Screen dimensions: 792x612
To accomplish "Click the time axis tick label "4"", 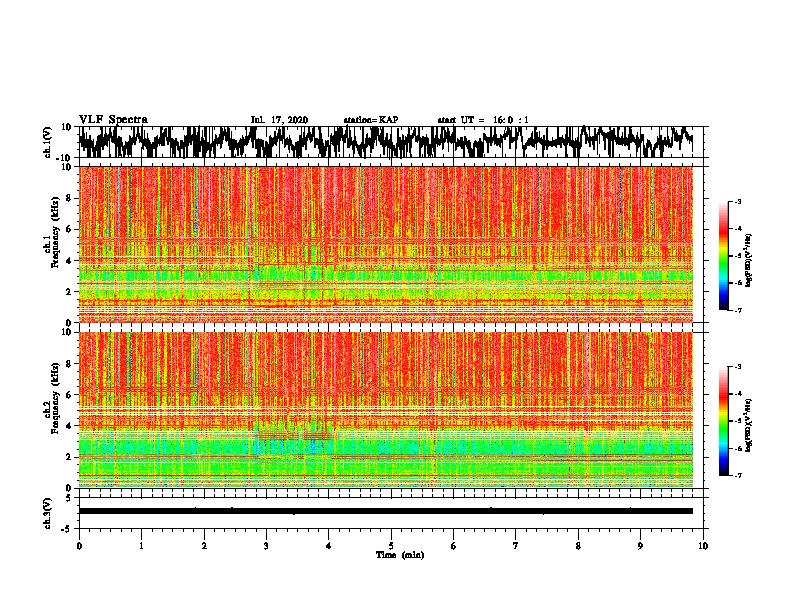I will pos(329,546).
